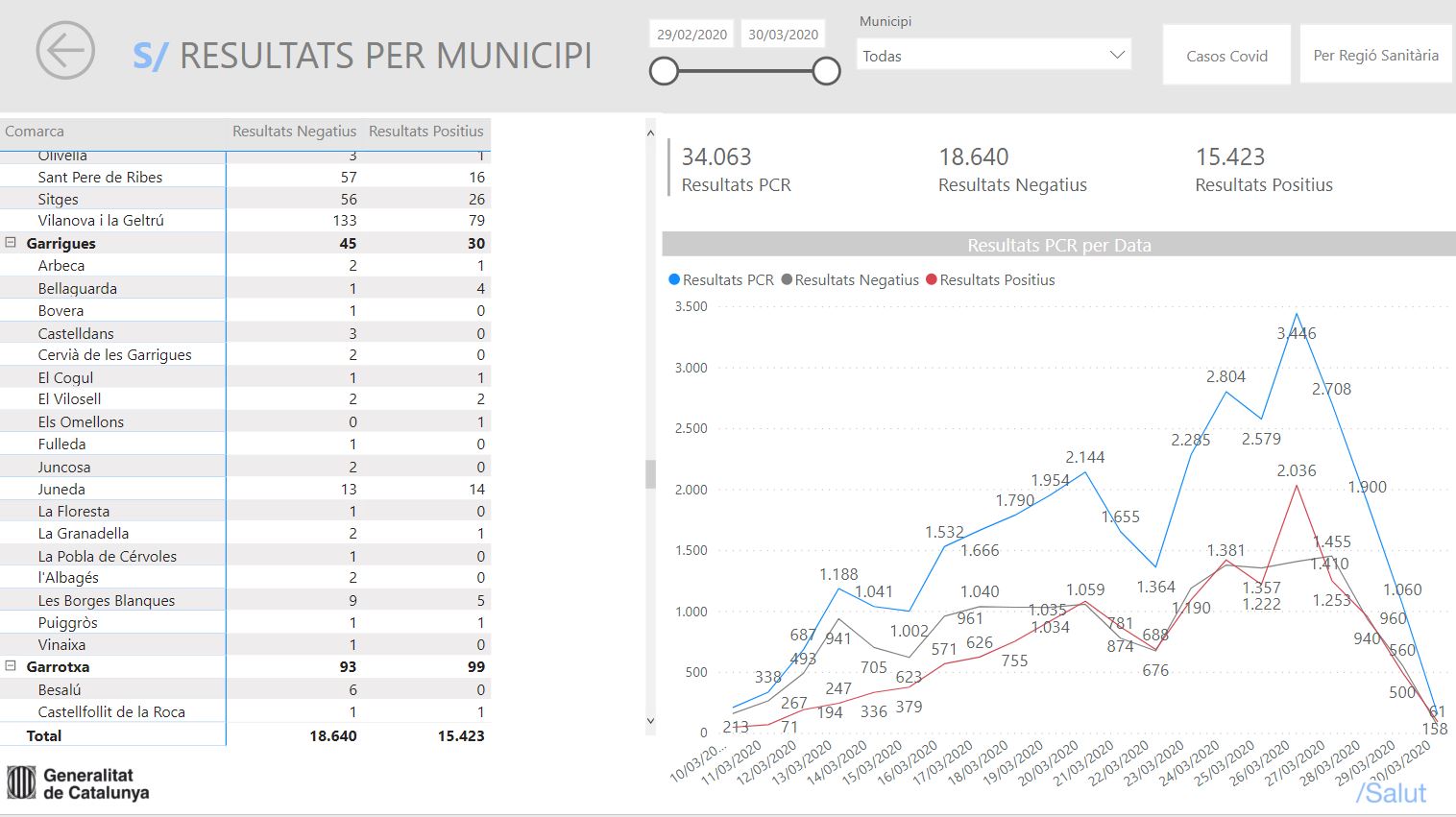Collapse the Garrigues comarca row

pyautogui.click(x=11, y=243)
